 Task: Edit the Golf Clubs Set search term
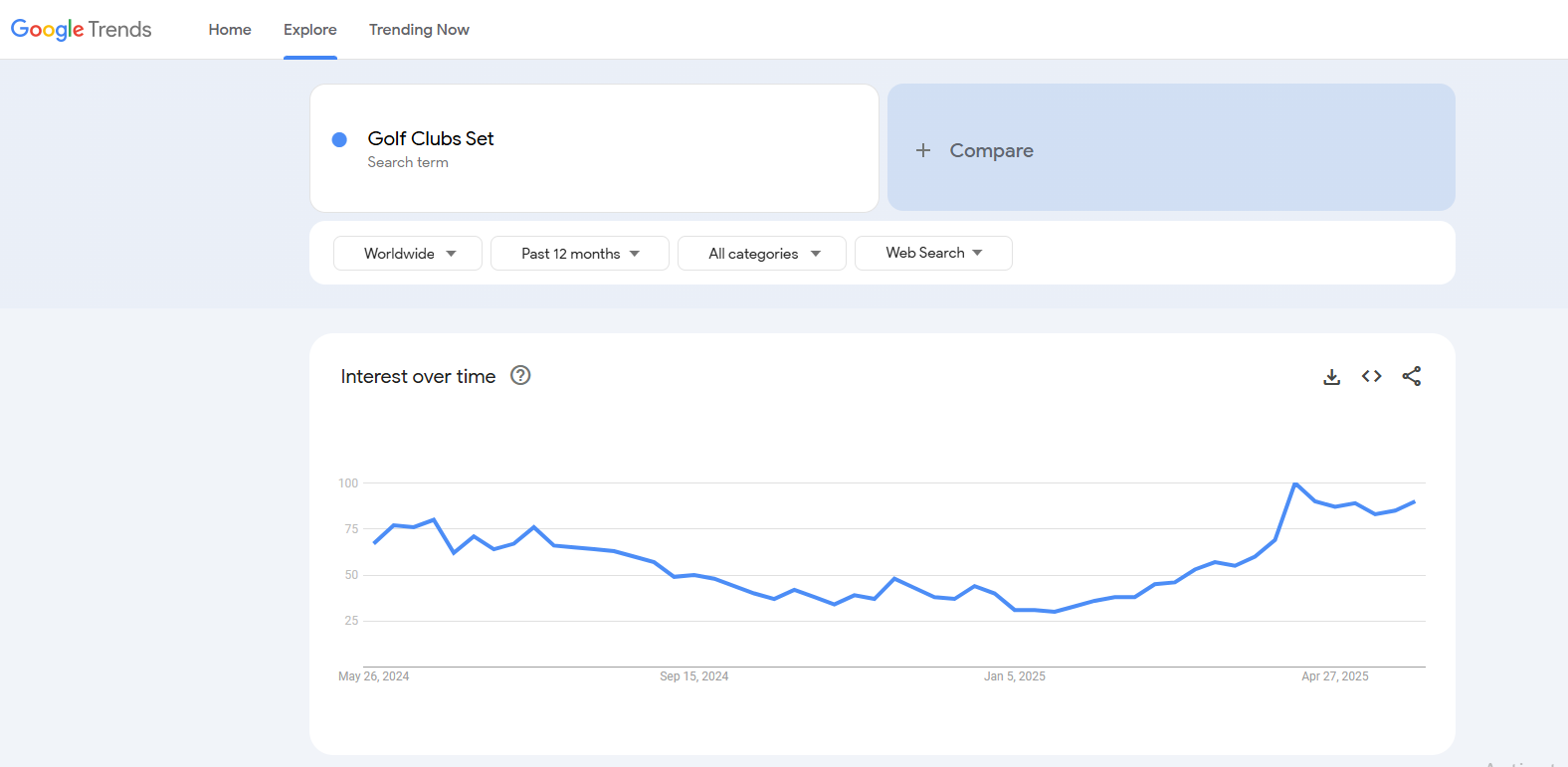[x=431, y=138]
